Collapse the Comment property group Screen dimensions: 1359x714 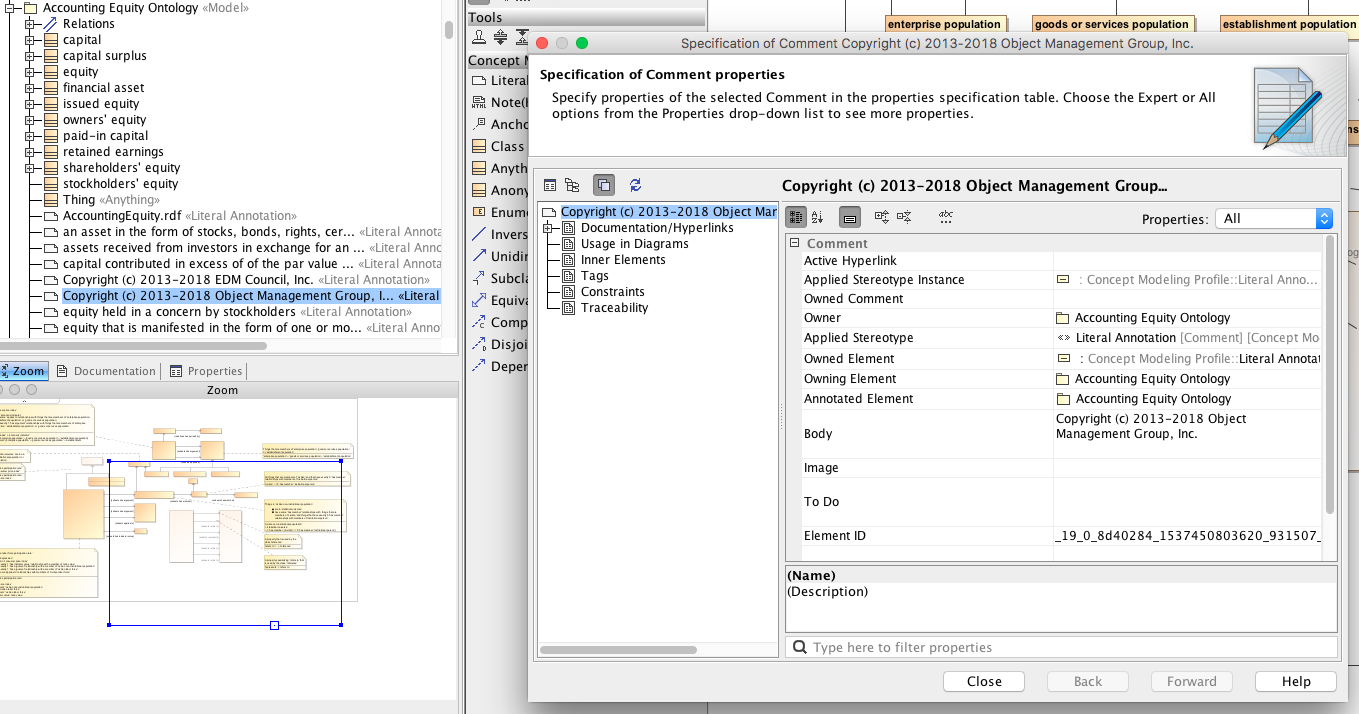(x=794, y=243)
